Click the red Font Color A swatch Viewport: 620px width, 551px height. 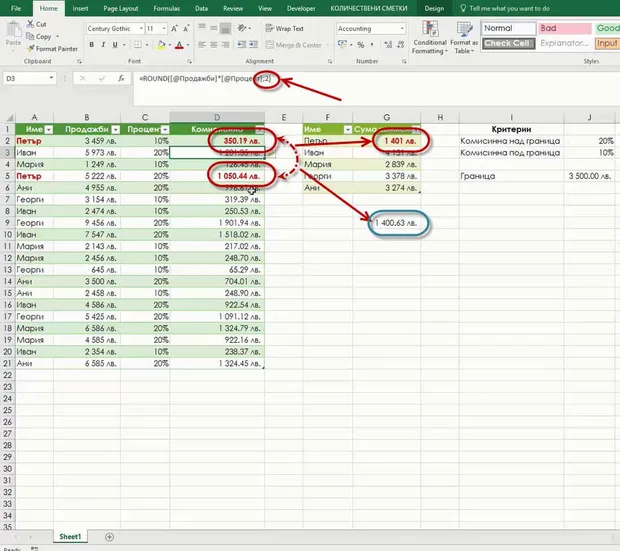click(x=179, y=45)
